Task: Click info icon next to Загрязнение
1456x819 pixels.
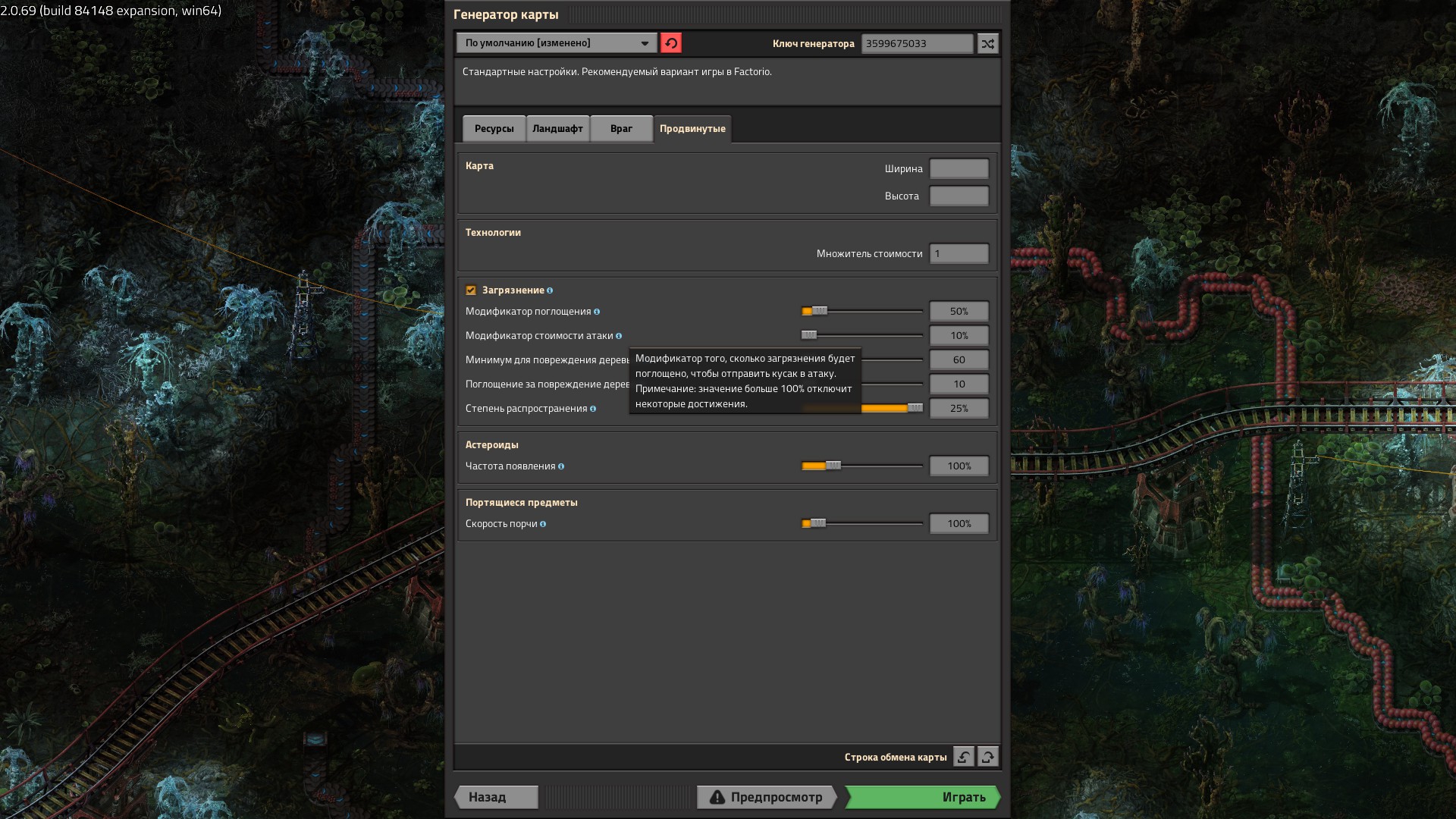Action: pyautogui.click(x=550, y=290)
